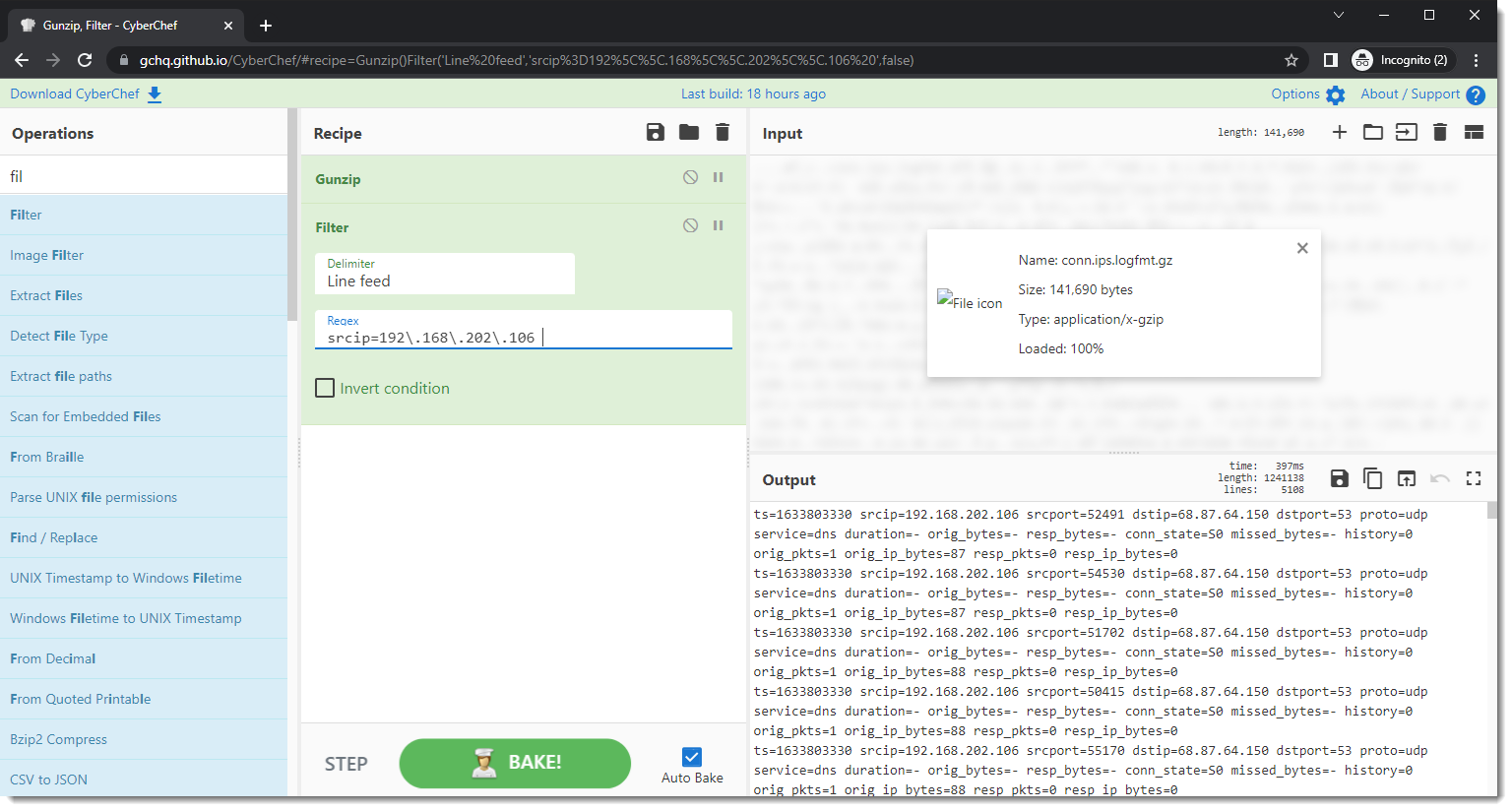The image size is (1512, 811).
Task: Save output to a file
Action: [x=1339, y=479]
